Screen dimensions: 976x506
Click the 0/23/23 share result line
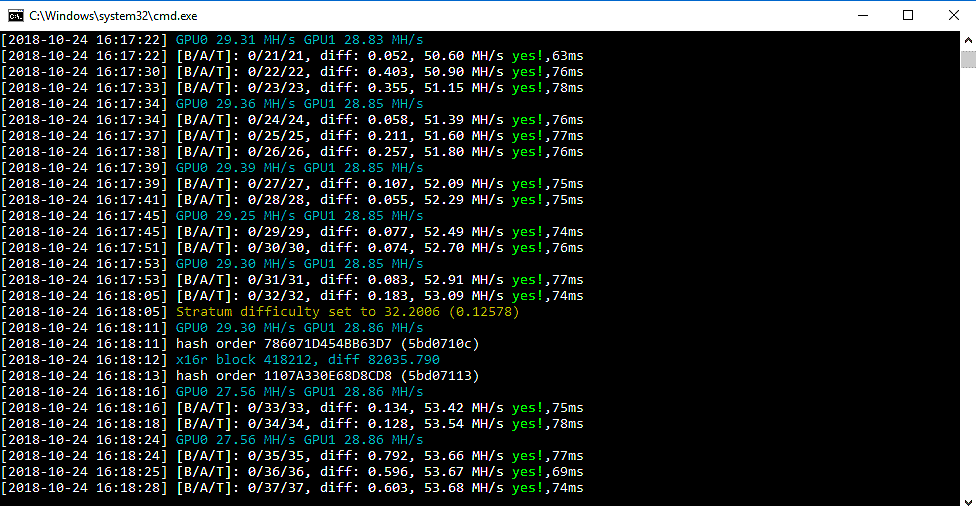(x=293, y=88)
